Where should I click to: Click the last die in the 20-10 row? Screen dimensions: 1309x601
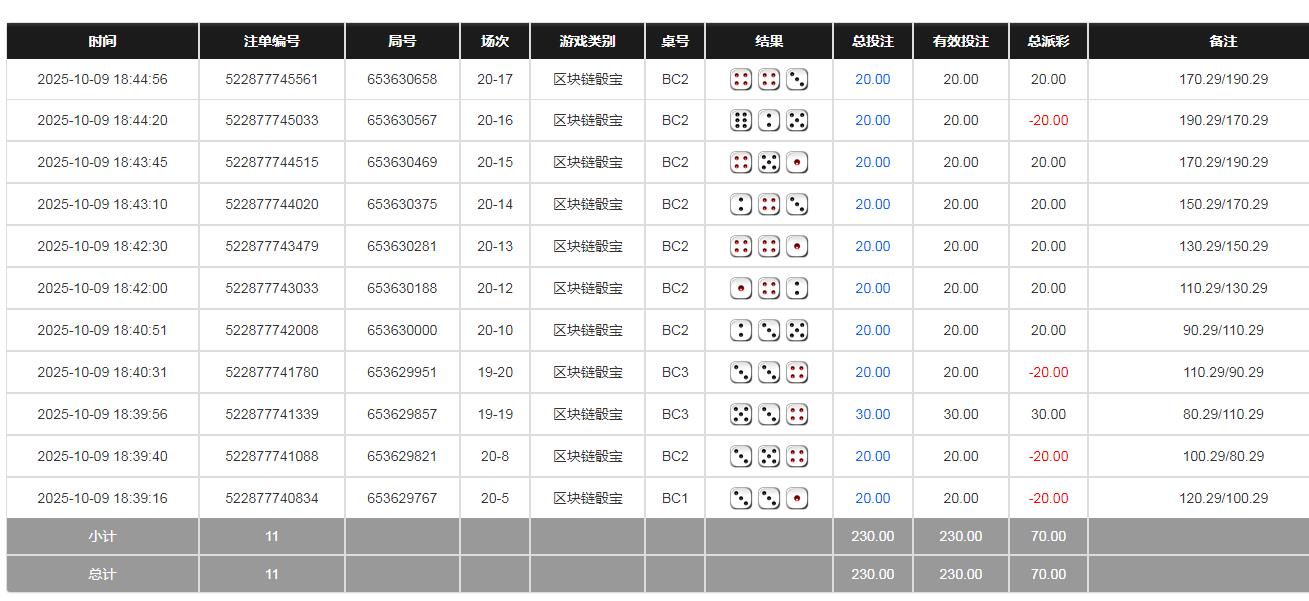click(x=797, y=331)
